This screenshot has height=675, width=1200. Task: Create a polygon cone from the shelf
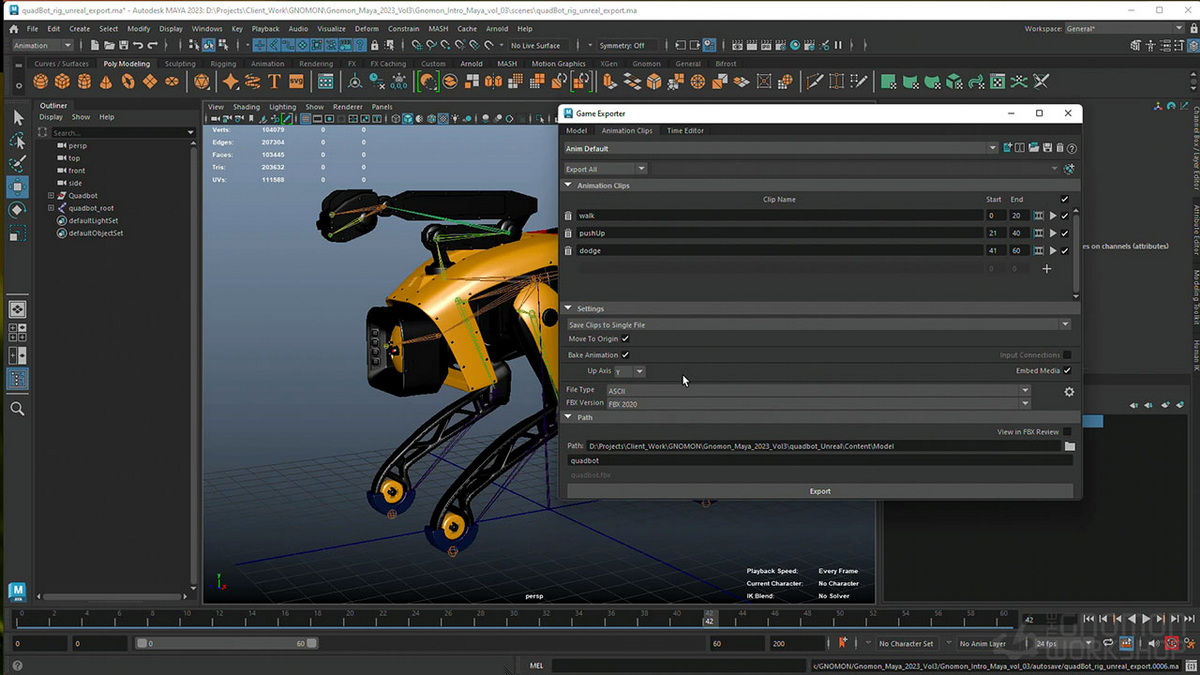(106, 82)
